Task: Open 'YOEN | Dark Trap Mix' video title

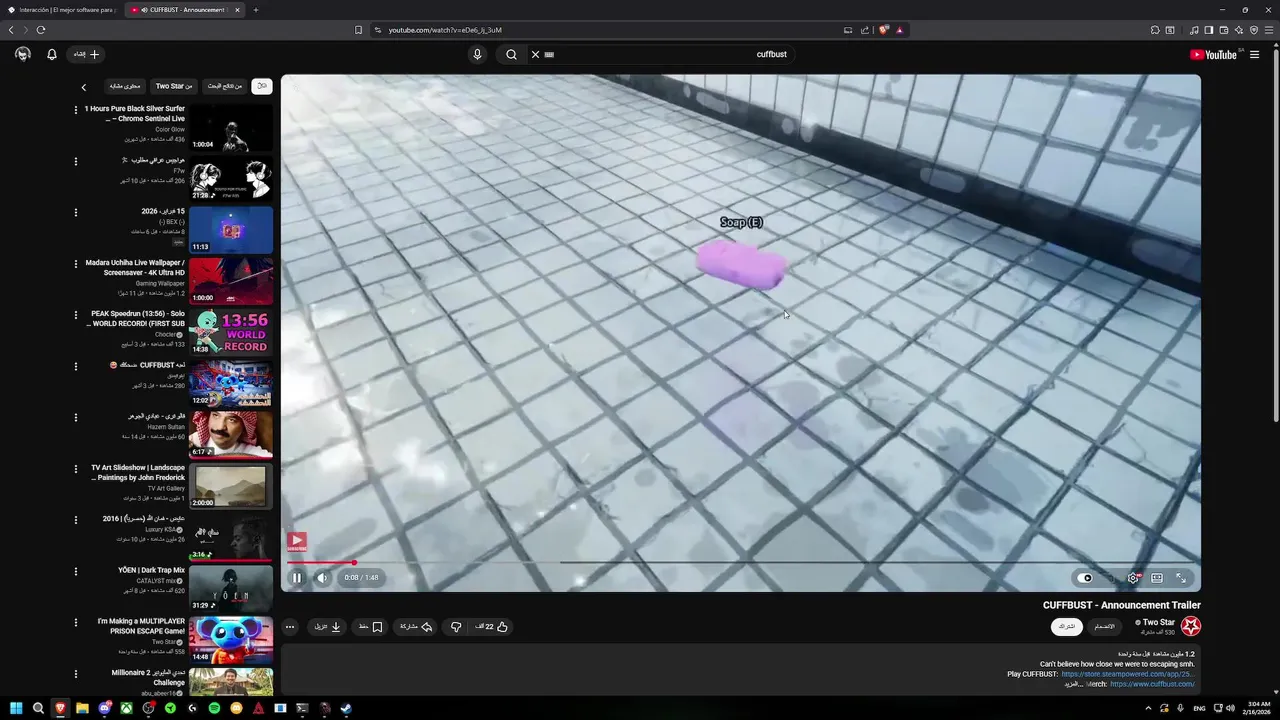Action: tap(151, 570)
